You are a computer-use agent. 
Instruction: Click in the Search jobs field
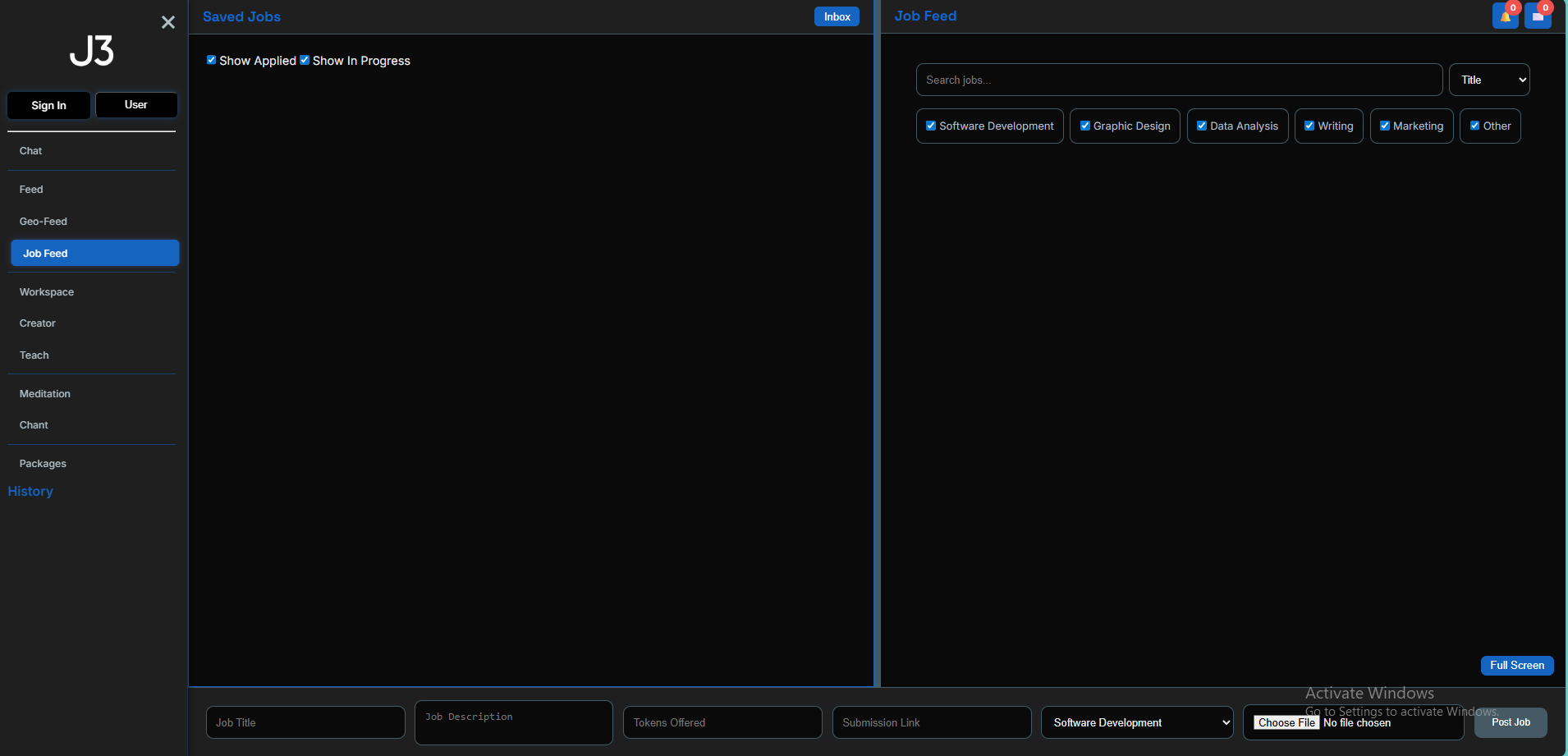pos(1179,80)
